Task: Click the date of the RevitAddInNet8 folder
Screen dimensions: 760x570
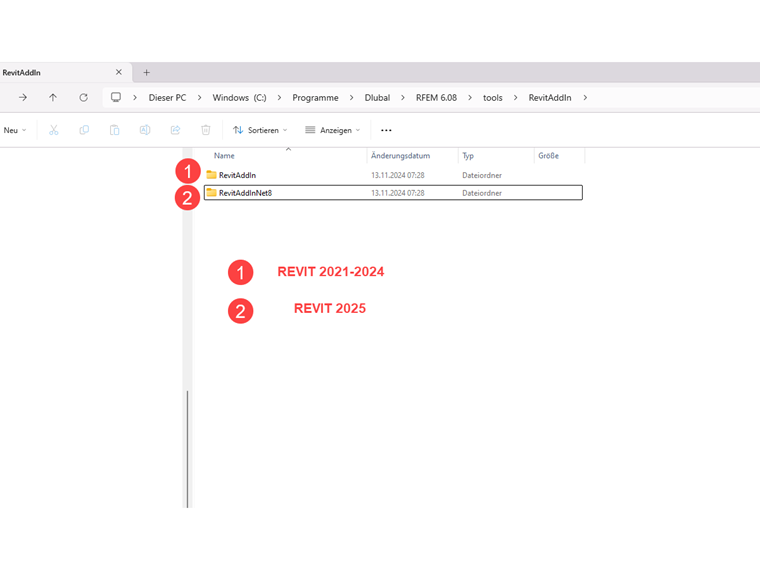Action: pos(397,193)
